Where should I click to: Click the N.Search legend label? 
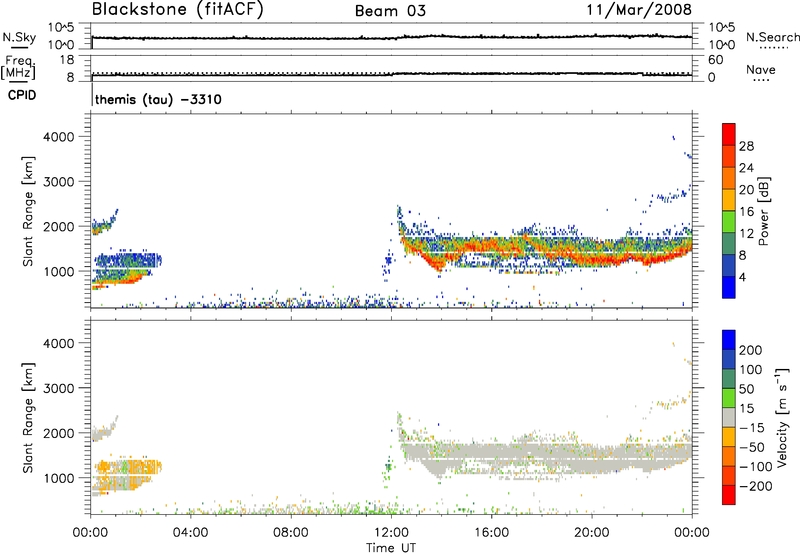pyautogui.click(x=772, y=37)
